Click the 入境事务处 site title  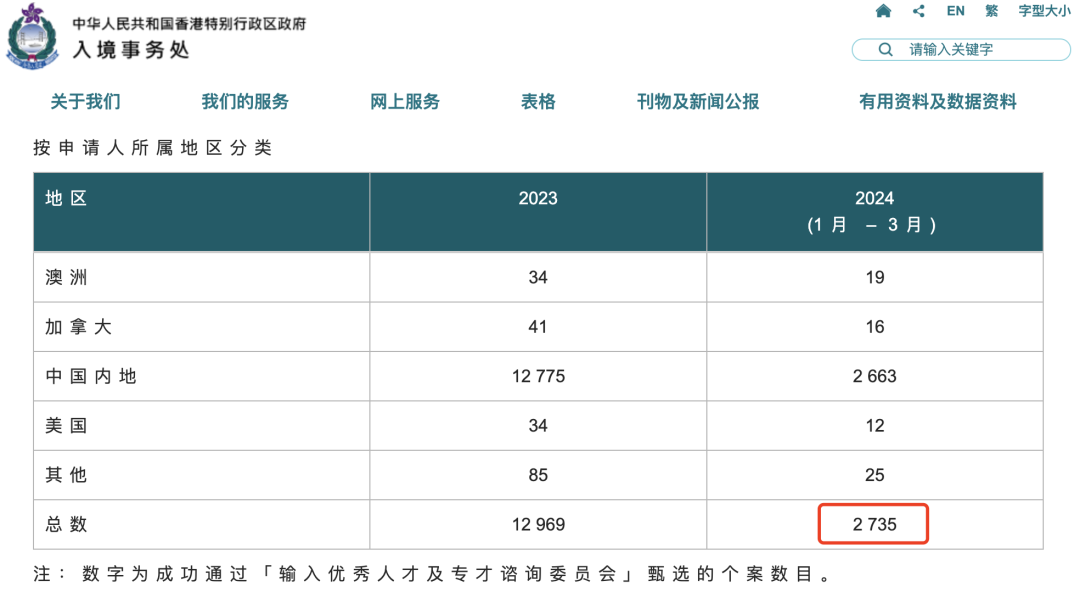coord(131,50)
